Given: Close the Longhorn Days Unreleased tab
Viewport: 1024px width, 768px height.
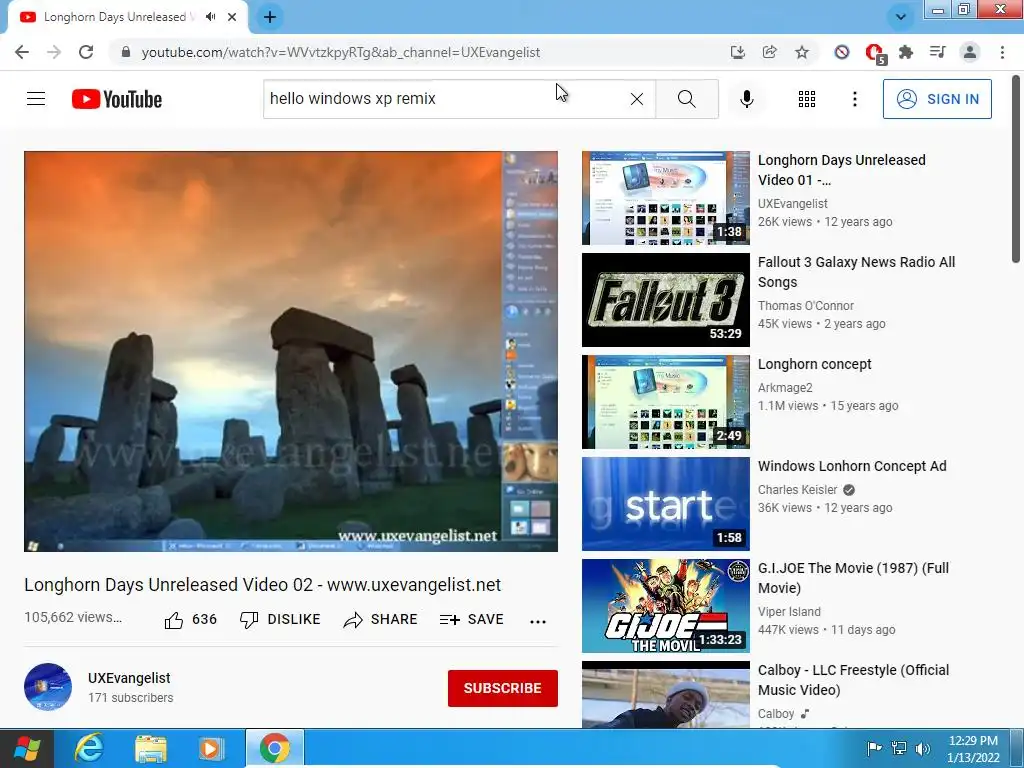Looking at the screenshot, I should coord(232,17).
